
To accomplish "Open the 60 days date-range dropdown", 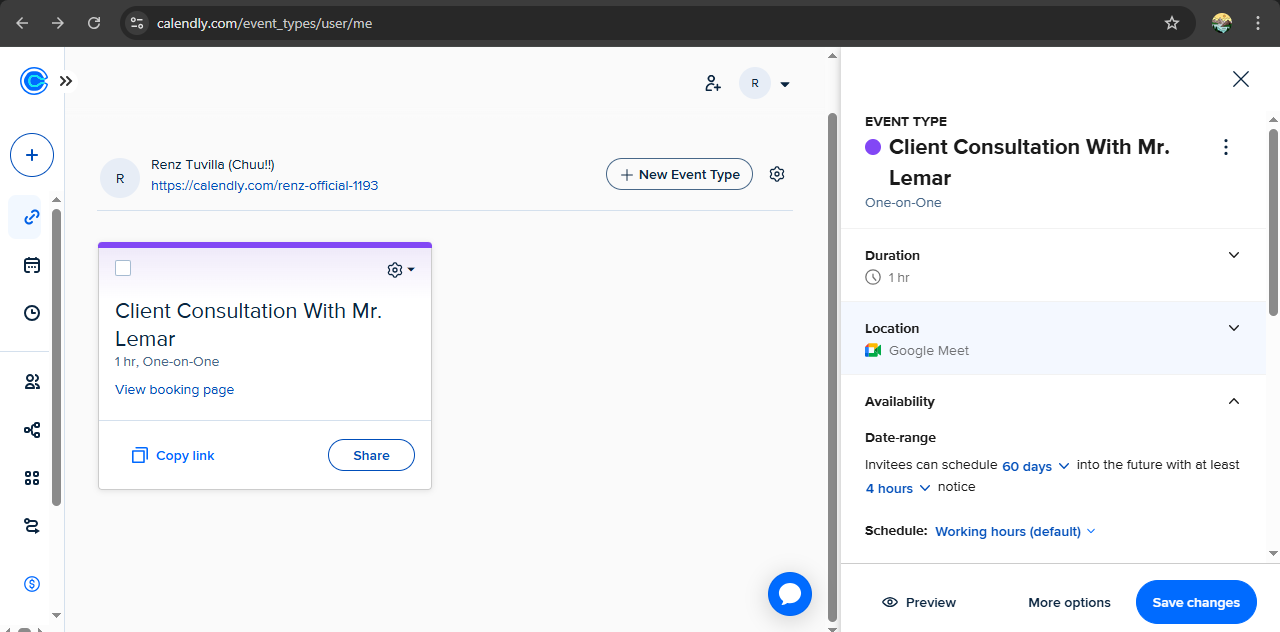I will click(1036, 466).
